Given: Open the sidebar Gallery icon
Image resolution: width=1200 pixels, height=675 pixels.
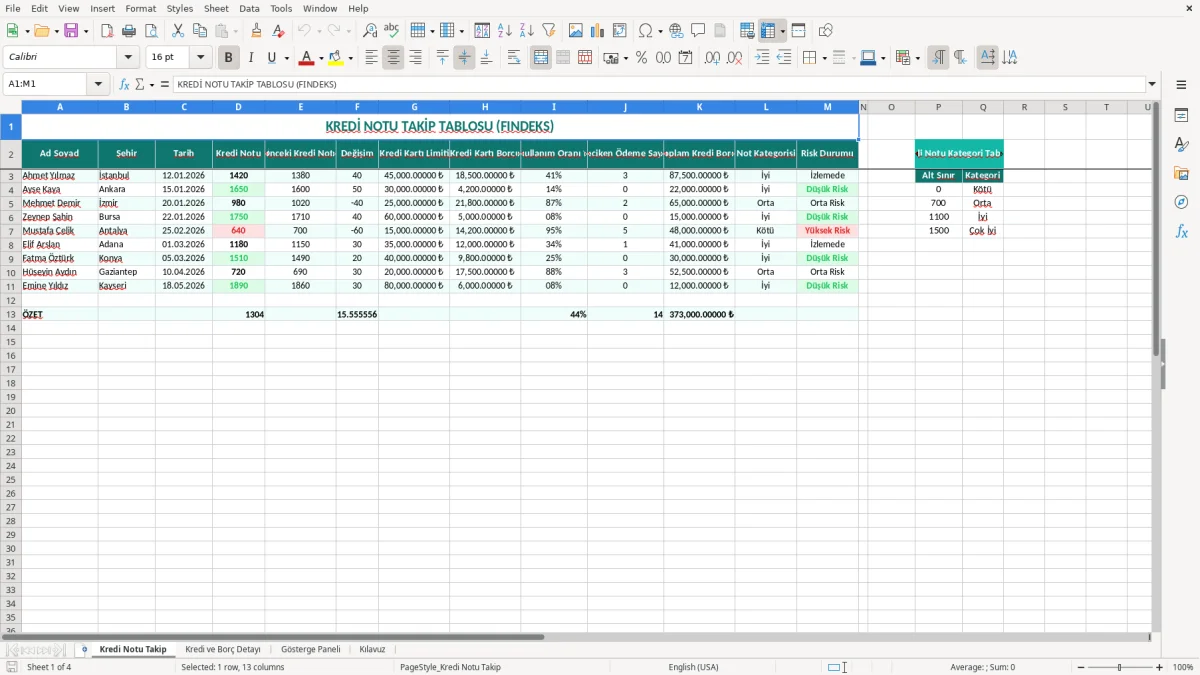Looking at the screenshot, I should 1181,173.
